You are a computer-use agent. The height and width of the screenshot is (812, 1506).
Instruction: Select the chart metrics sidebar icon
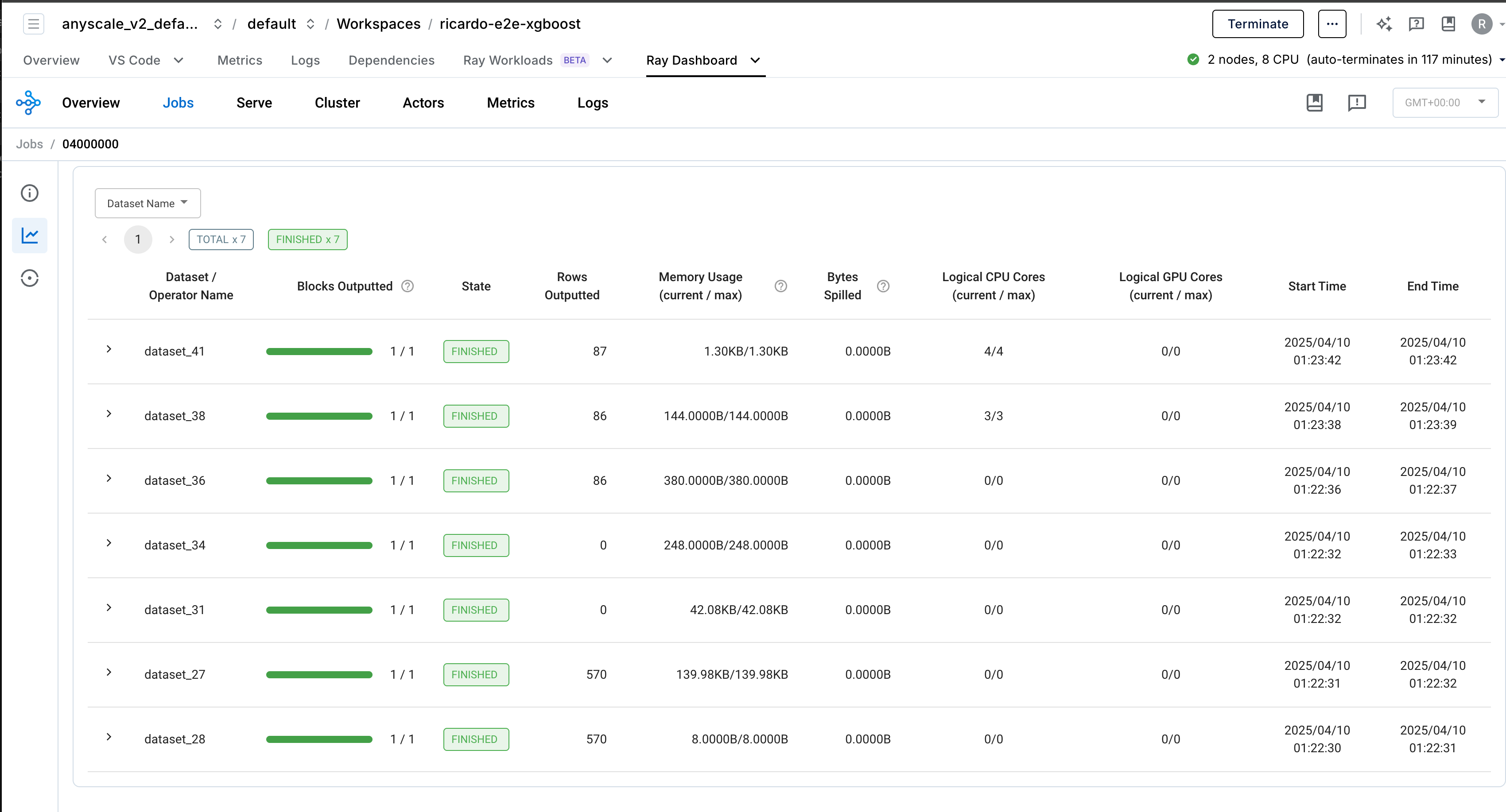point(29,236)
